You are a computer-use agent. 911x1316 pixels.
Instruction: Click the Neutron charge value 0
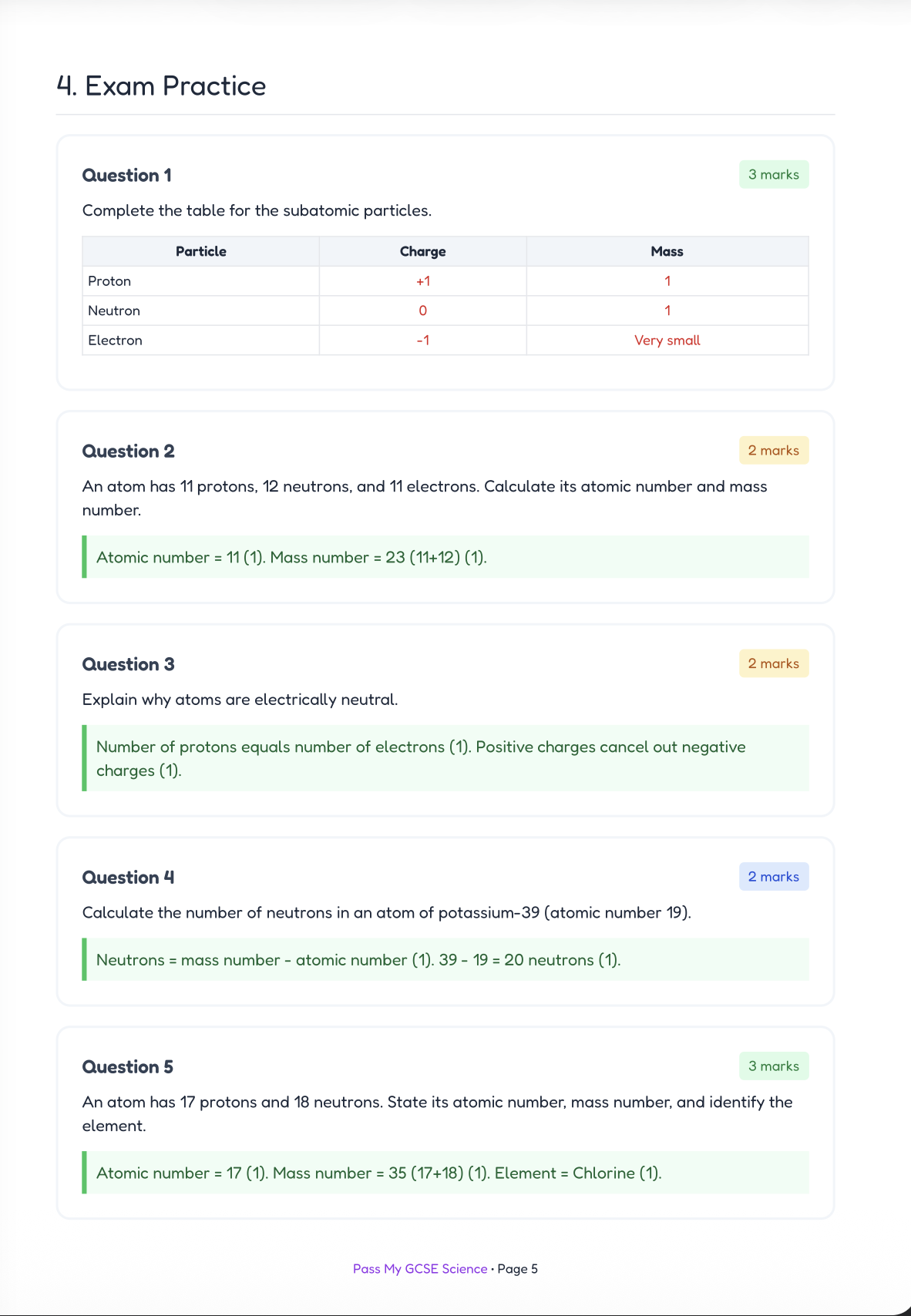[x=422, y=311]
